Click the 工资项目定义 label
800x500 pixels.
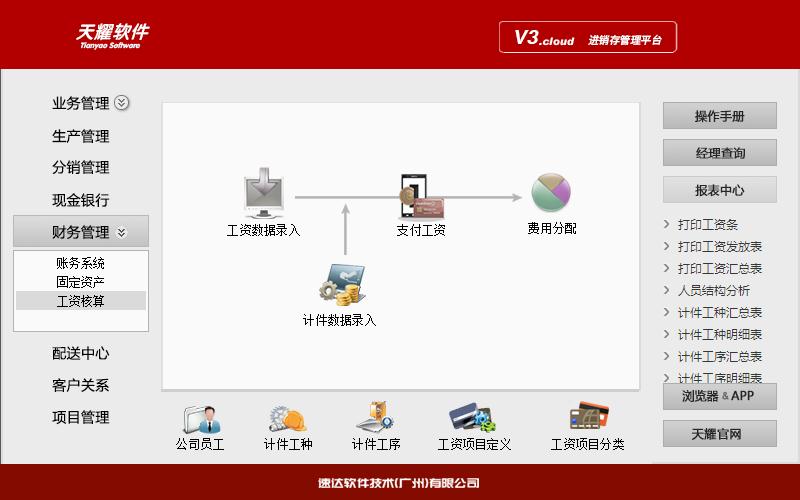coord(474,444)
